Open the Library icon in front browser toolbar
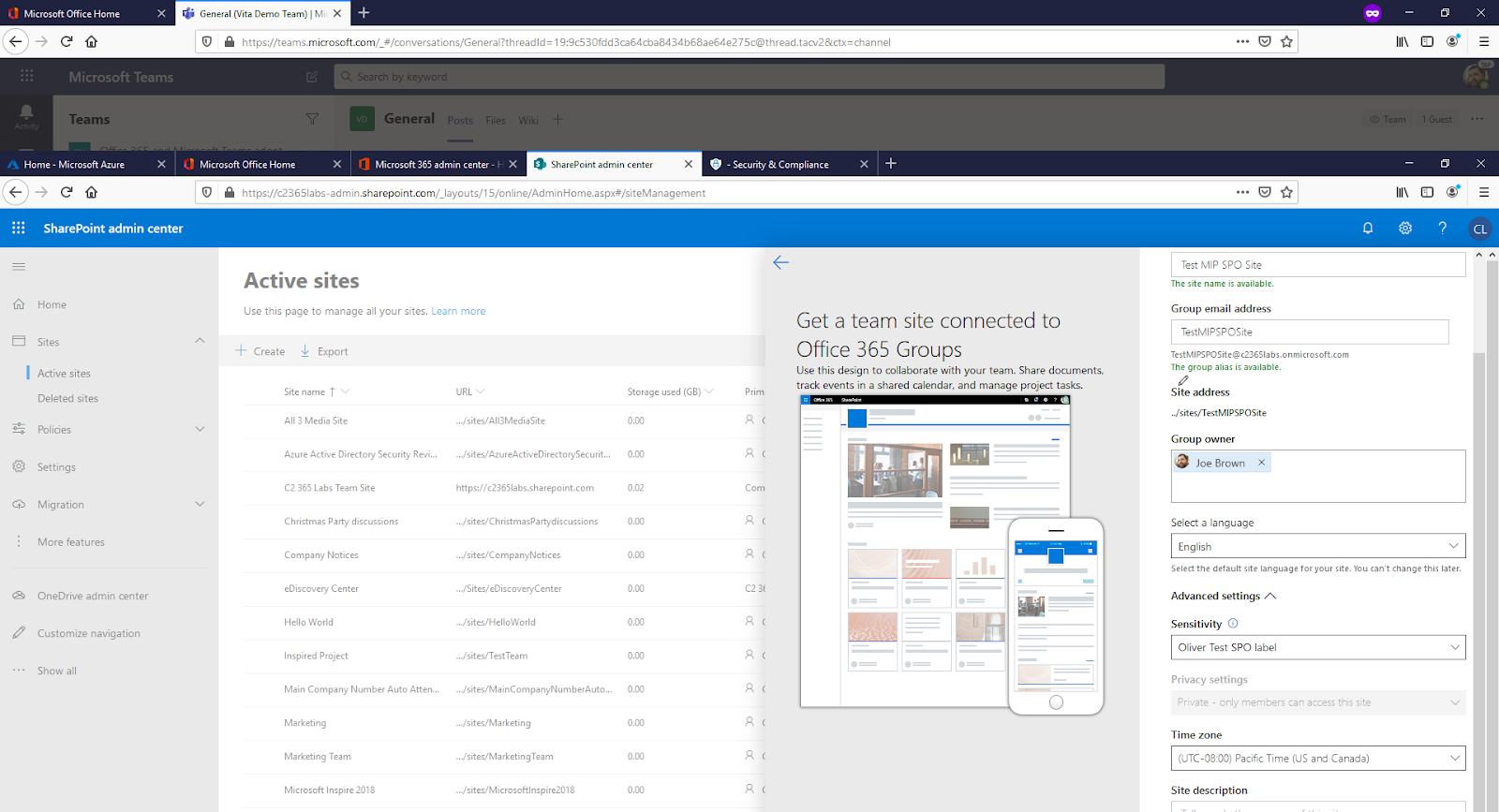The width and height of the screenshot is (1499, 812). [1403, 192]
